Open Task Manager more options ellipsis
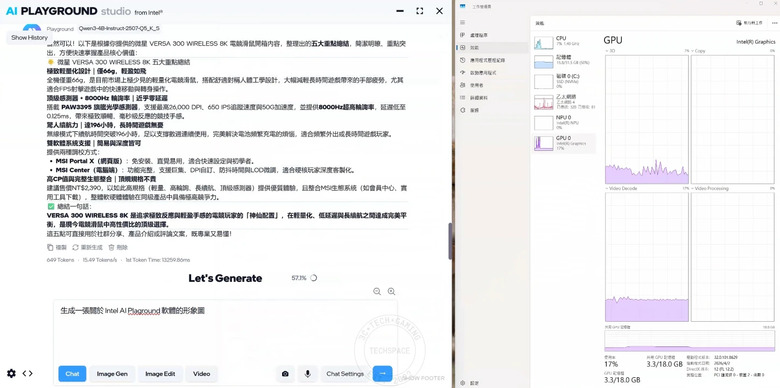This screenshot has width=780, height=388. coord(774,23)
